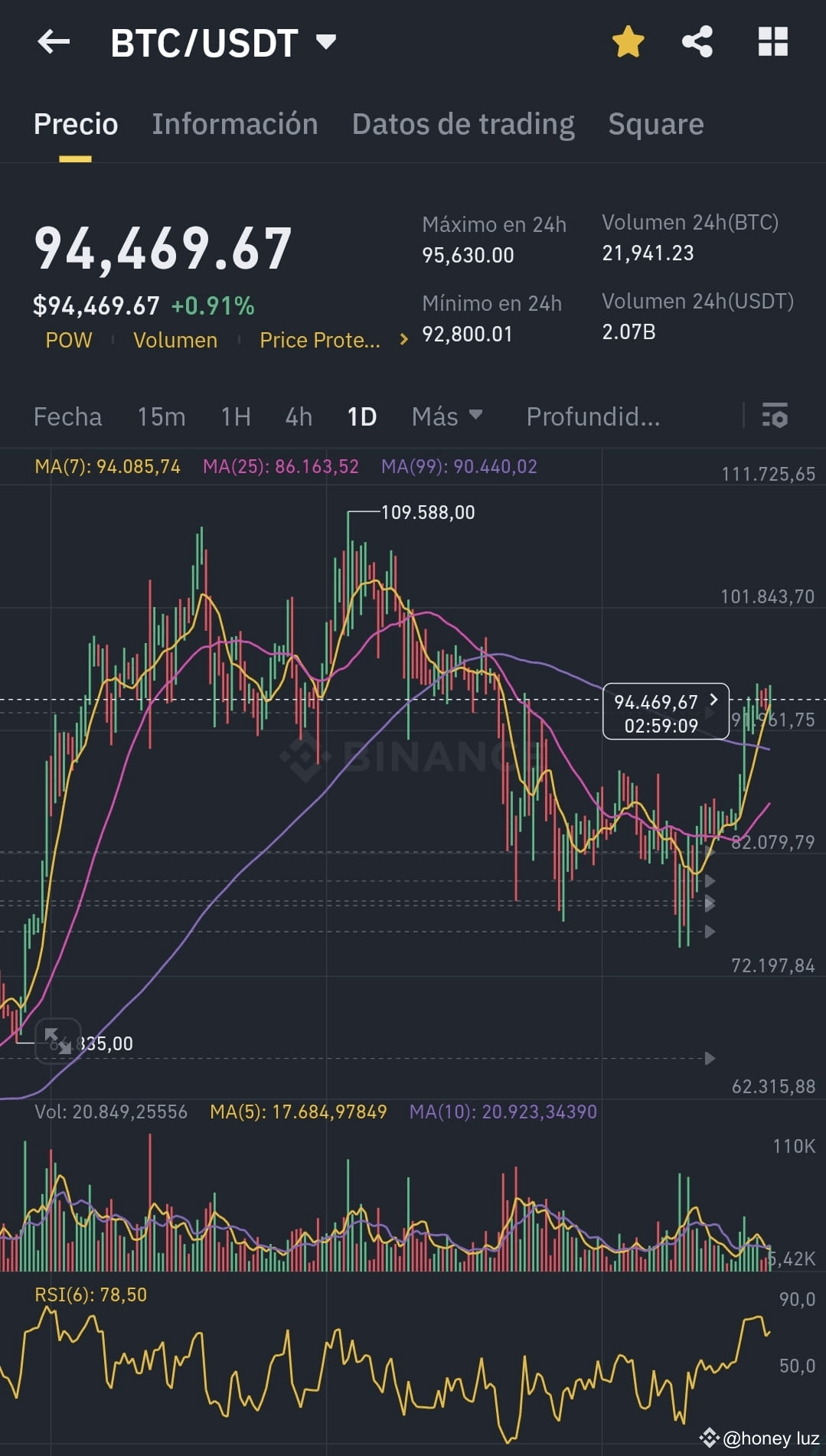Open the Price Protection tag
This screenshot has height=1456, width=826.
coord(320,340)
